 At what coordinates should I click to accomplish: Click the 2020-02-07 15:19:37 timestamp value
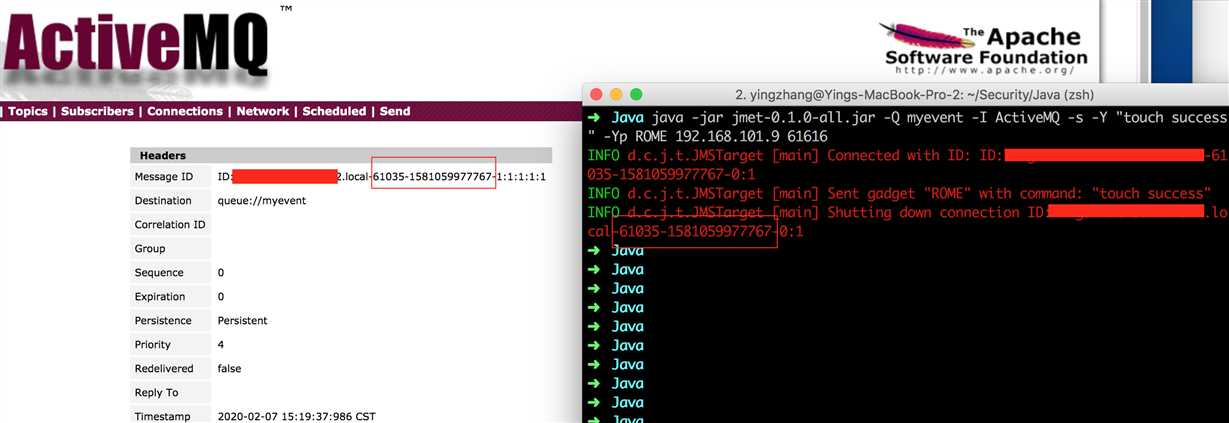pyautogui.click(x=297, y=417)
